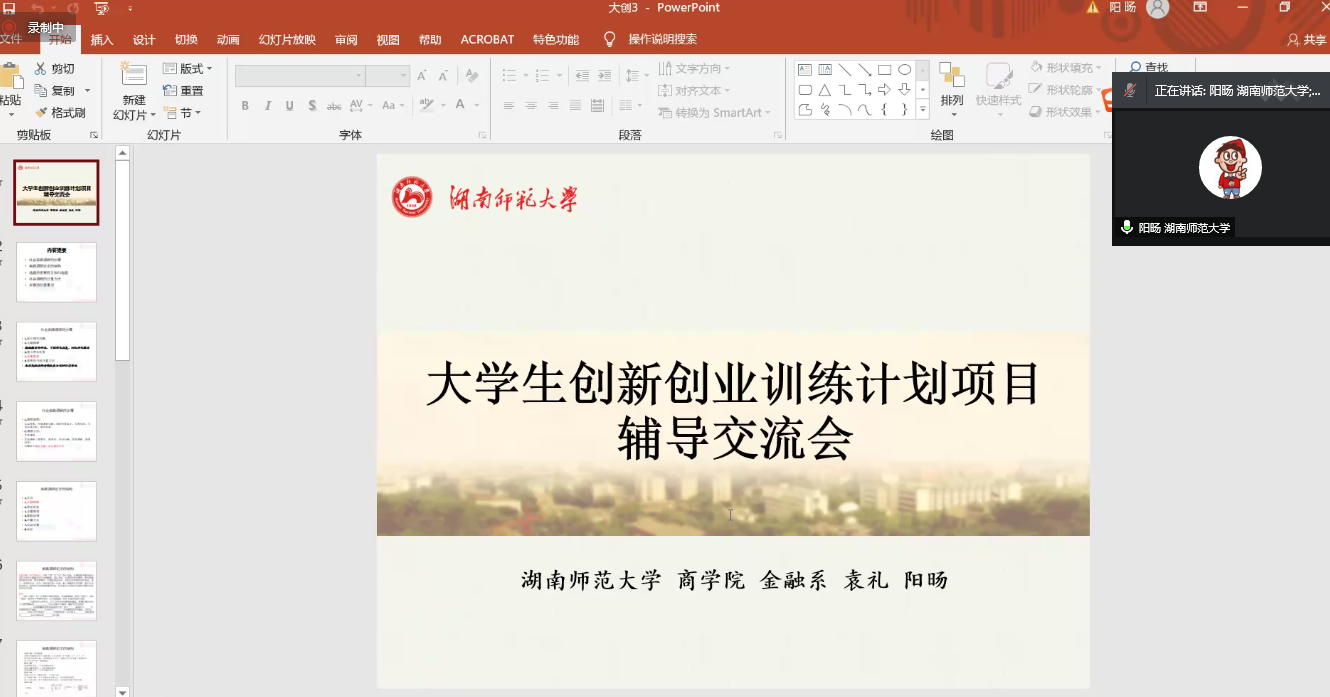Open the Design (设计) ribbon tab
This screenshot has height=697, width=1330.
pos(144,40)
